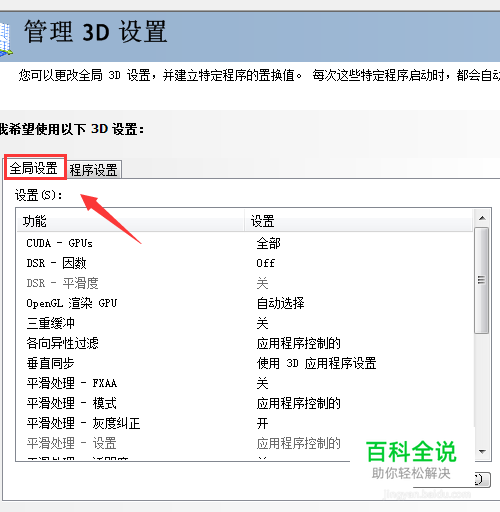Click the 全部 value for CUDA
This screenshot has width=500, height=512.
coord(269,243)
